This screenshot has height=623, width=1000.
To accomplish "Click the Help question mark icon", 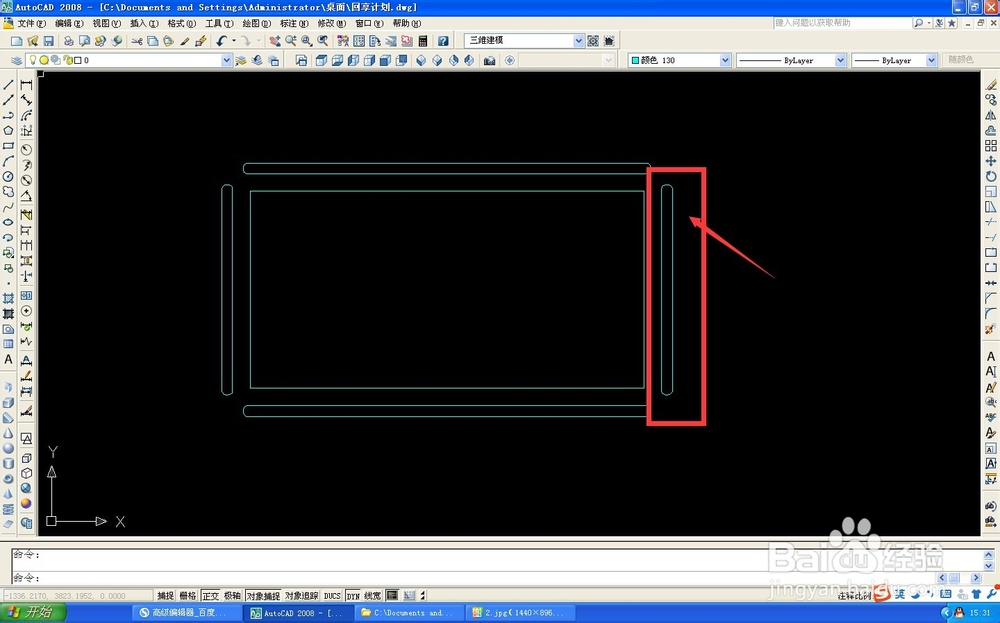I will click(x=443, y=41).
